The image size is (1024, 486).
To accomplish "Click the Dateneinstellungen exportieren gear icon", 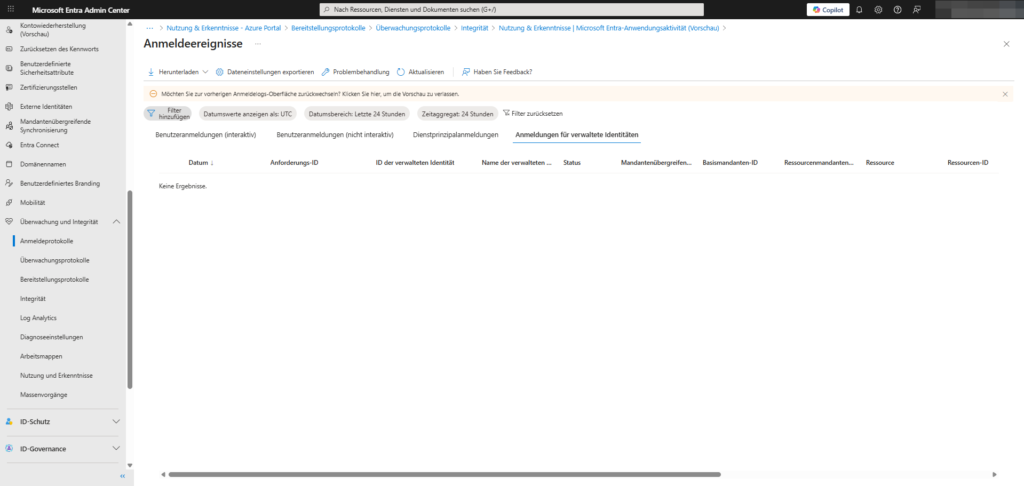I will 220,72.
